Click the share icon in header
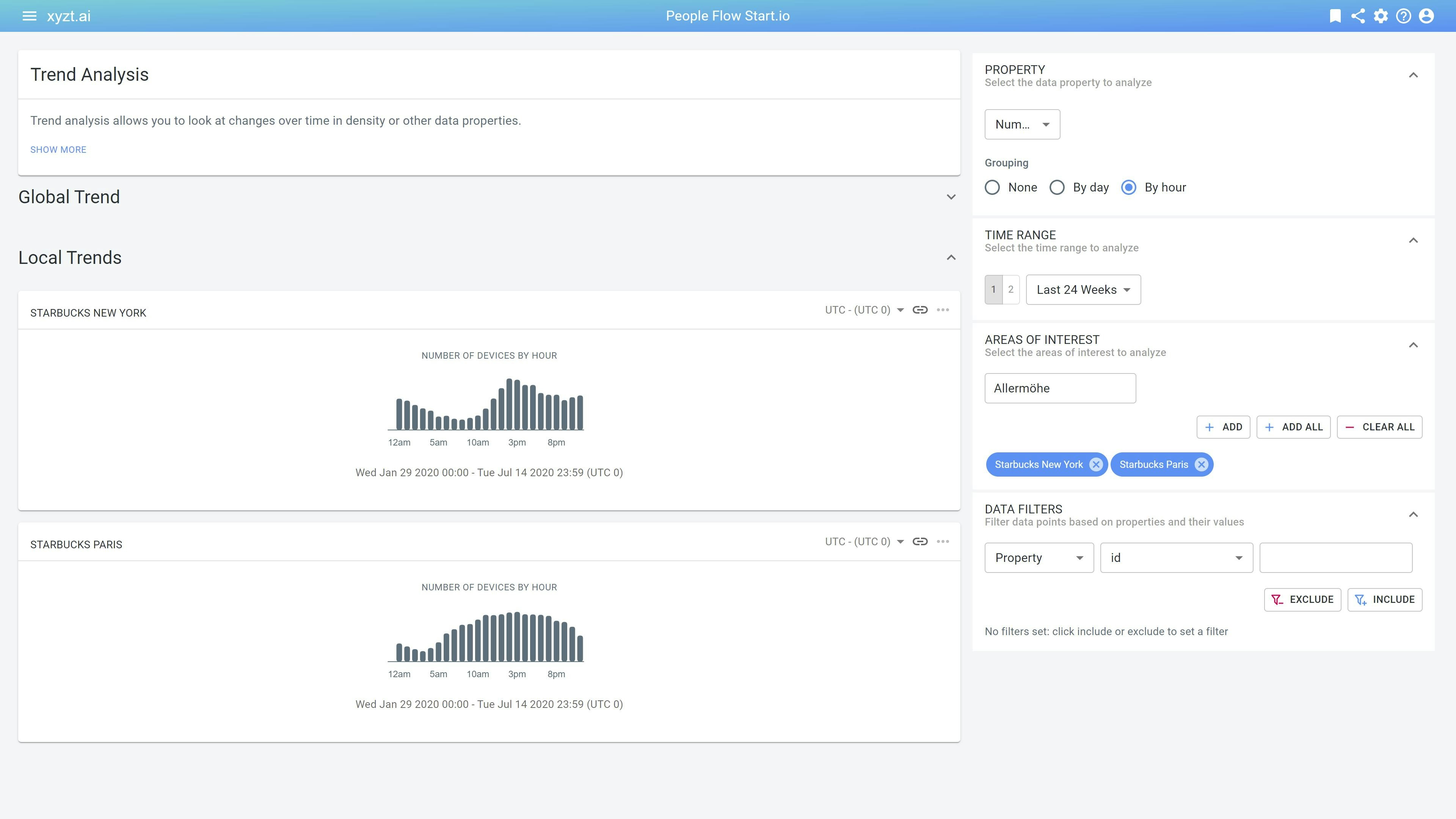Viewport: 1456px width, 819px height. click(x=1358, y=16)
